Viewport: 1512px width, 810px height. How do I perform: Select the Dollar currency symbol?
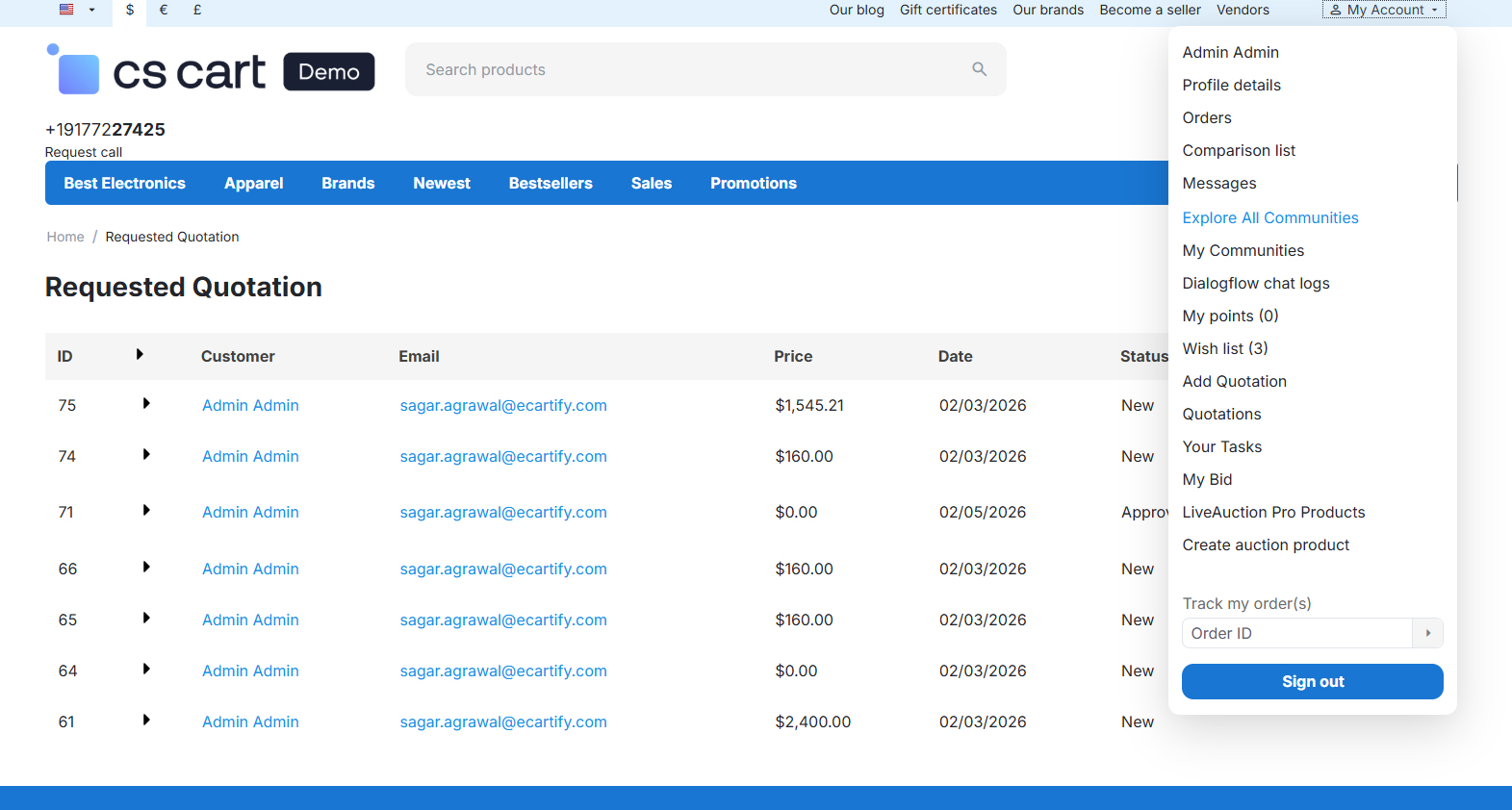pyautogui.click(x=130, y=10)
